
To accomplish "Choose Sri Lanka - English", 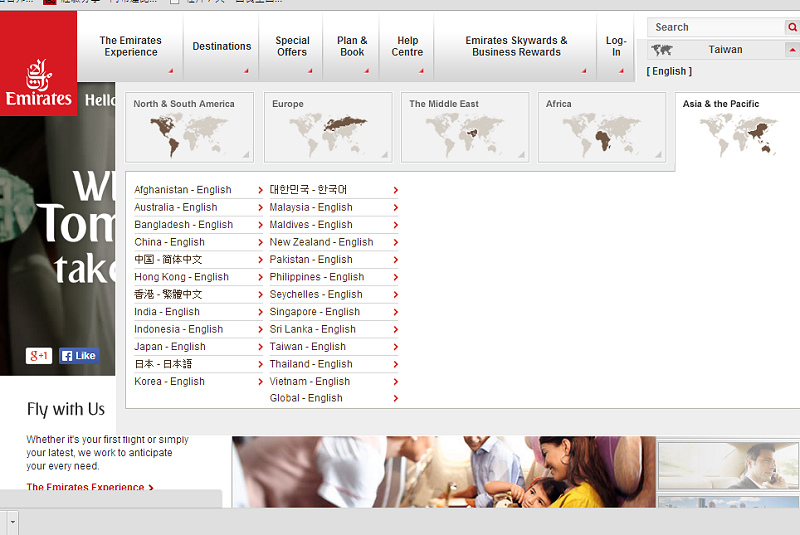I will pyautogui.click(x=312, y=329).
